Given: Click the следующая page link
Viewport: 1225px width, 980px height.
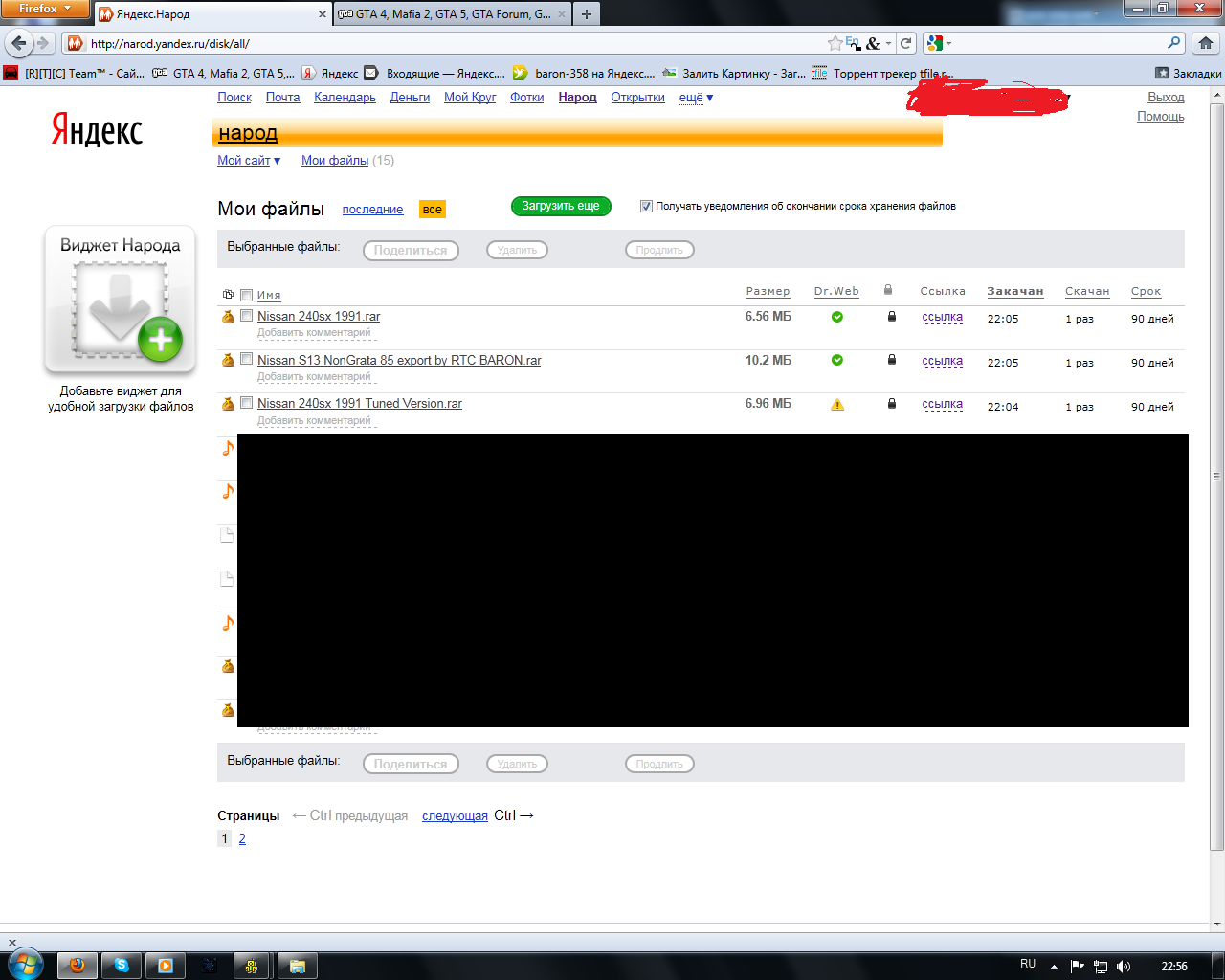Looking at the screenshot, I should click(x=455, y=816).
